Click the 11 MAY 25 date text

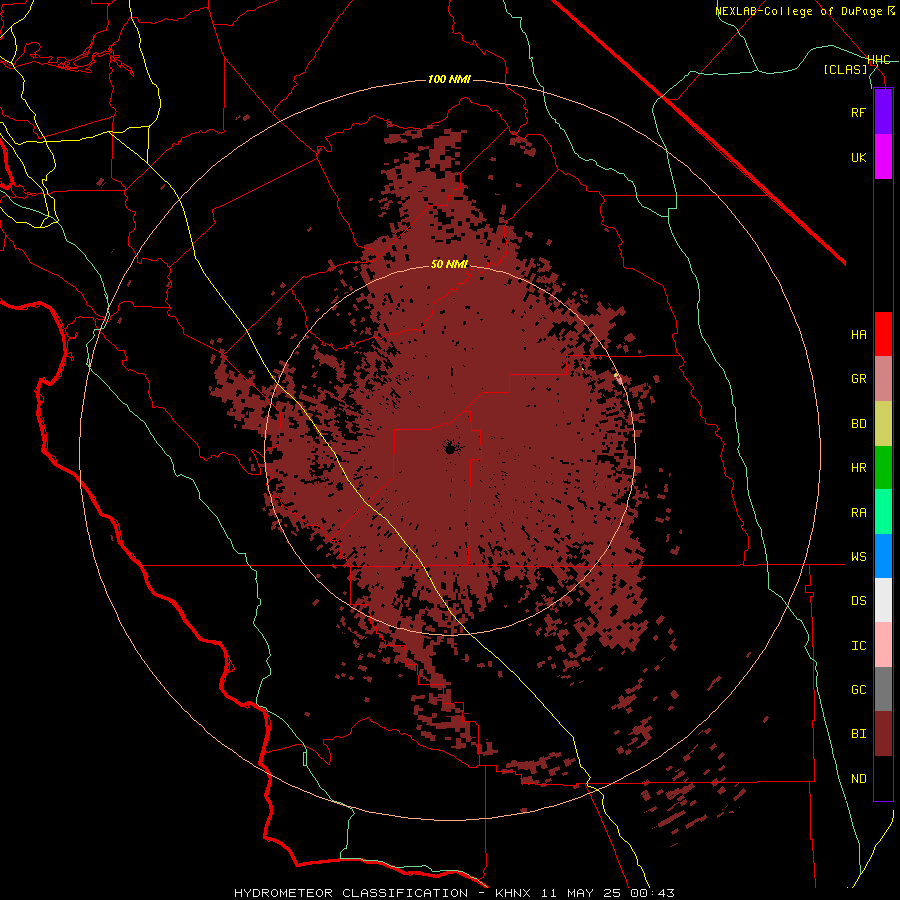(x=583, y=893)
